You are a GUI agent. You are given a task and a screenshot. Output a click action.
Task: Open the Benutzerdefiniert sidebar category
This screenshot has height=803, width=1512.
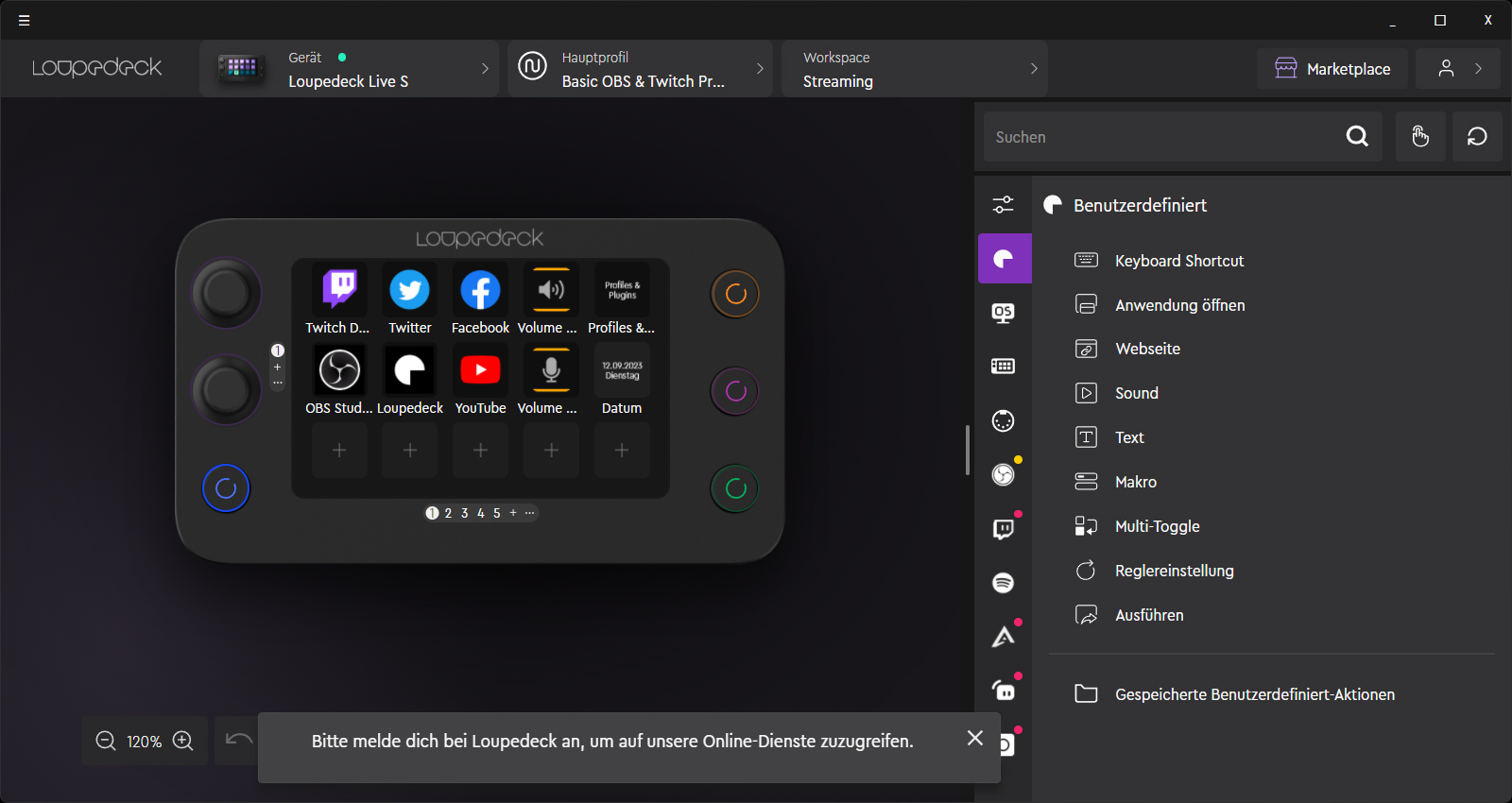click(x=1005, y=259)
